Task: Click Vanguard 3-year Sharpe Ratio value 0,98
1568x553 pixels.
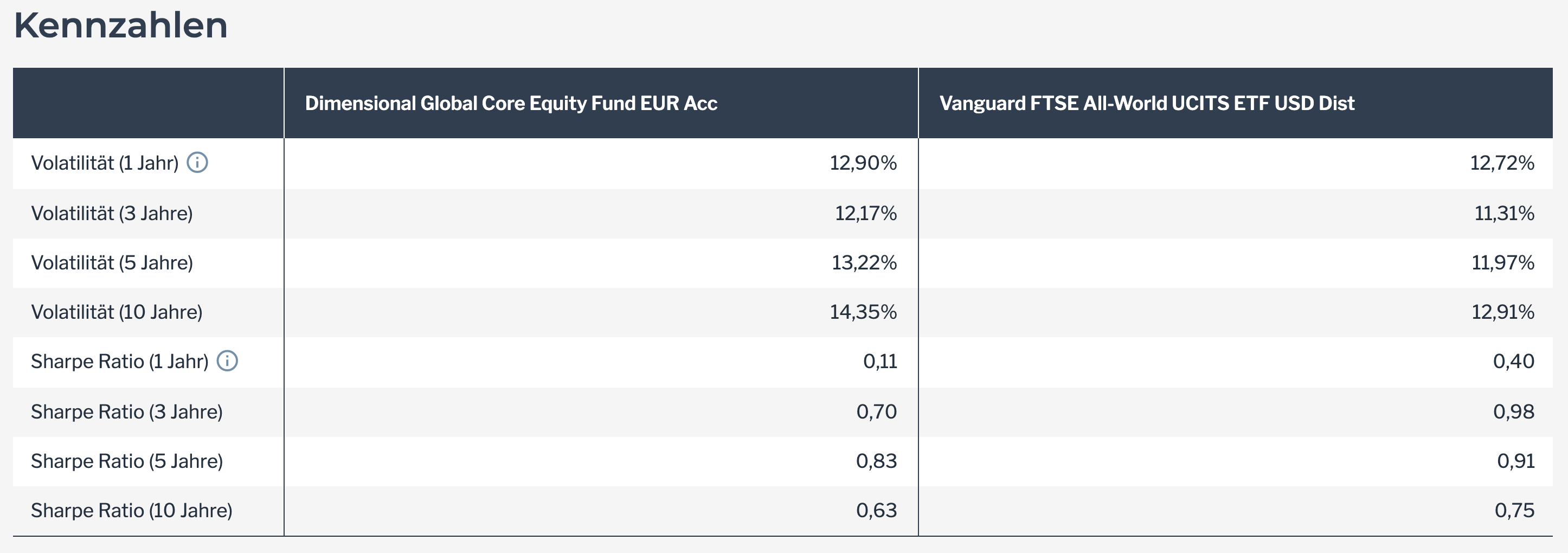Action: pos(1513,412)
